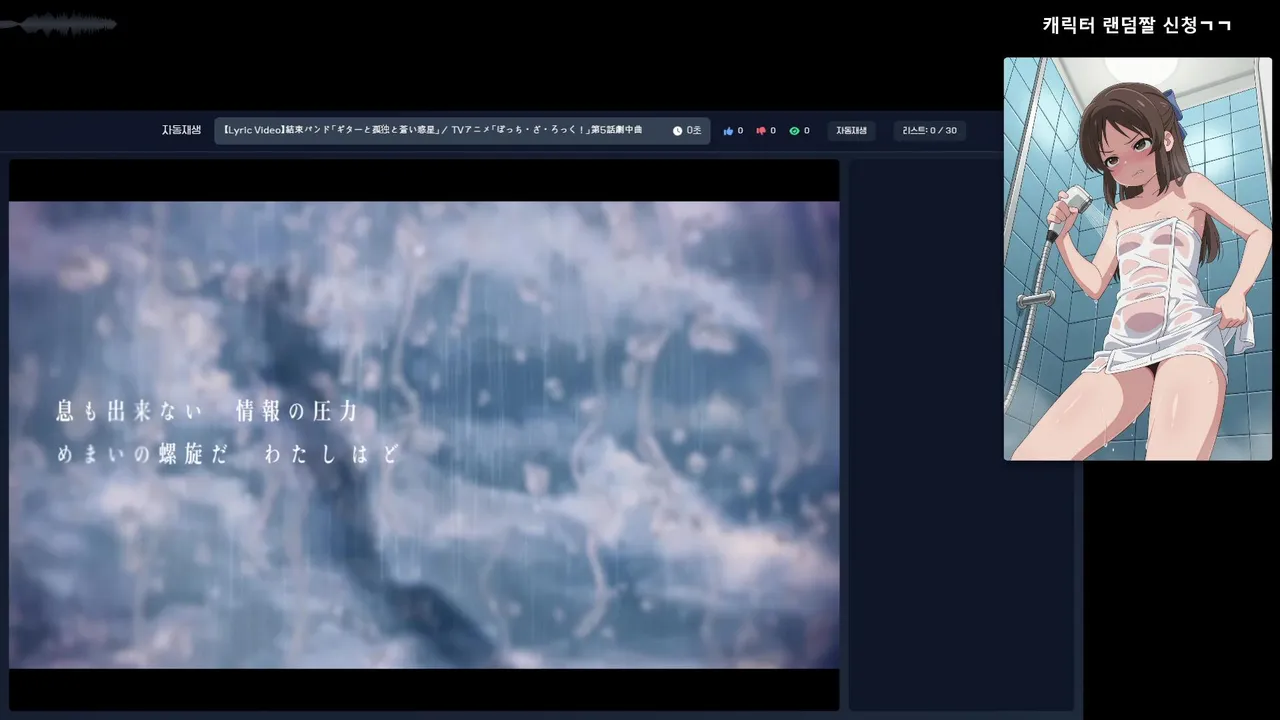Click the audio waveform at the top left

tap(58, 25)
